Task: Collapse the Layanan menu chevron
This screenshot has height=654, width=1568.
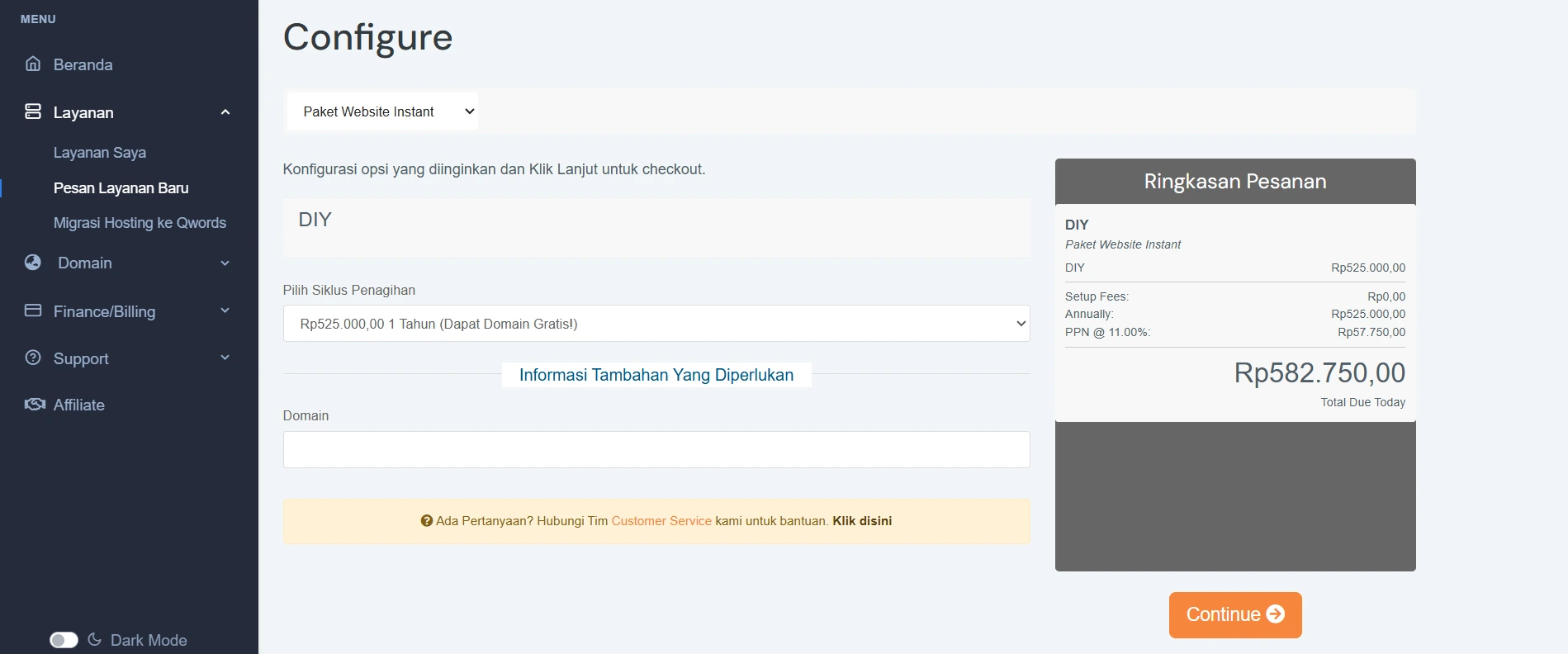Action: (225, 112)
